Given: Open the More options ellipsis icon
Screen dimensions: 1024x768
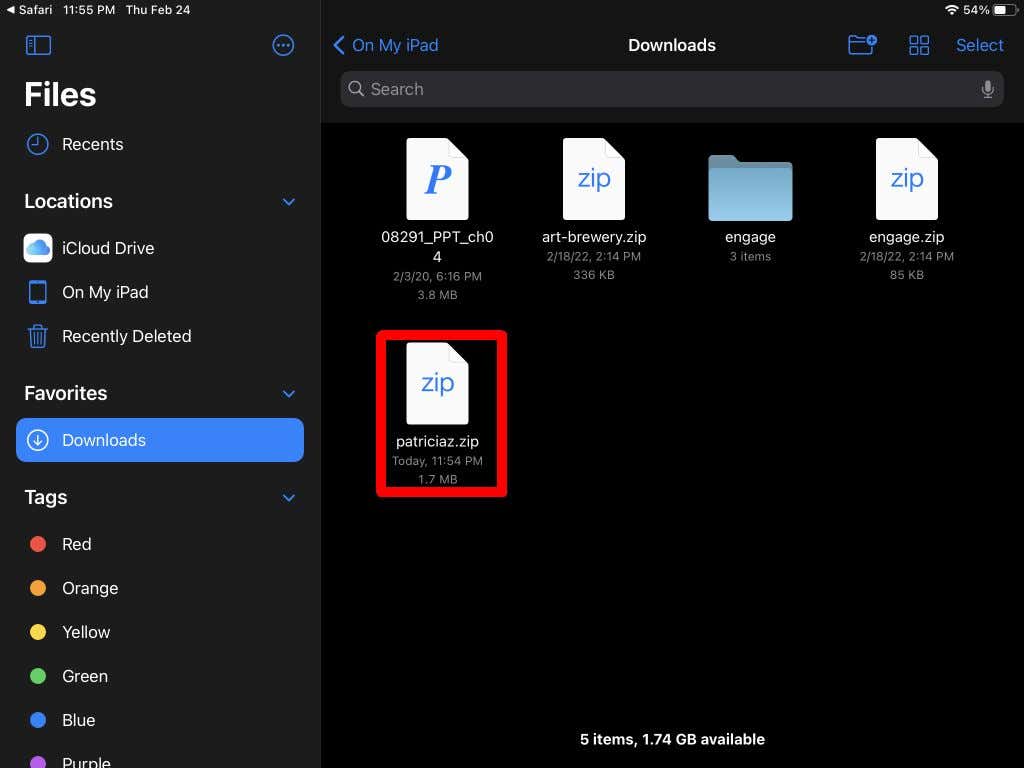Looking at the screenshot, I should point(283,45).
